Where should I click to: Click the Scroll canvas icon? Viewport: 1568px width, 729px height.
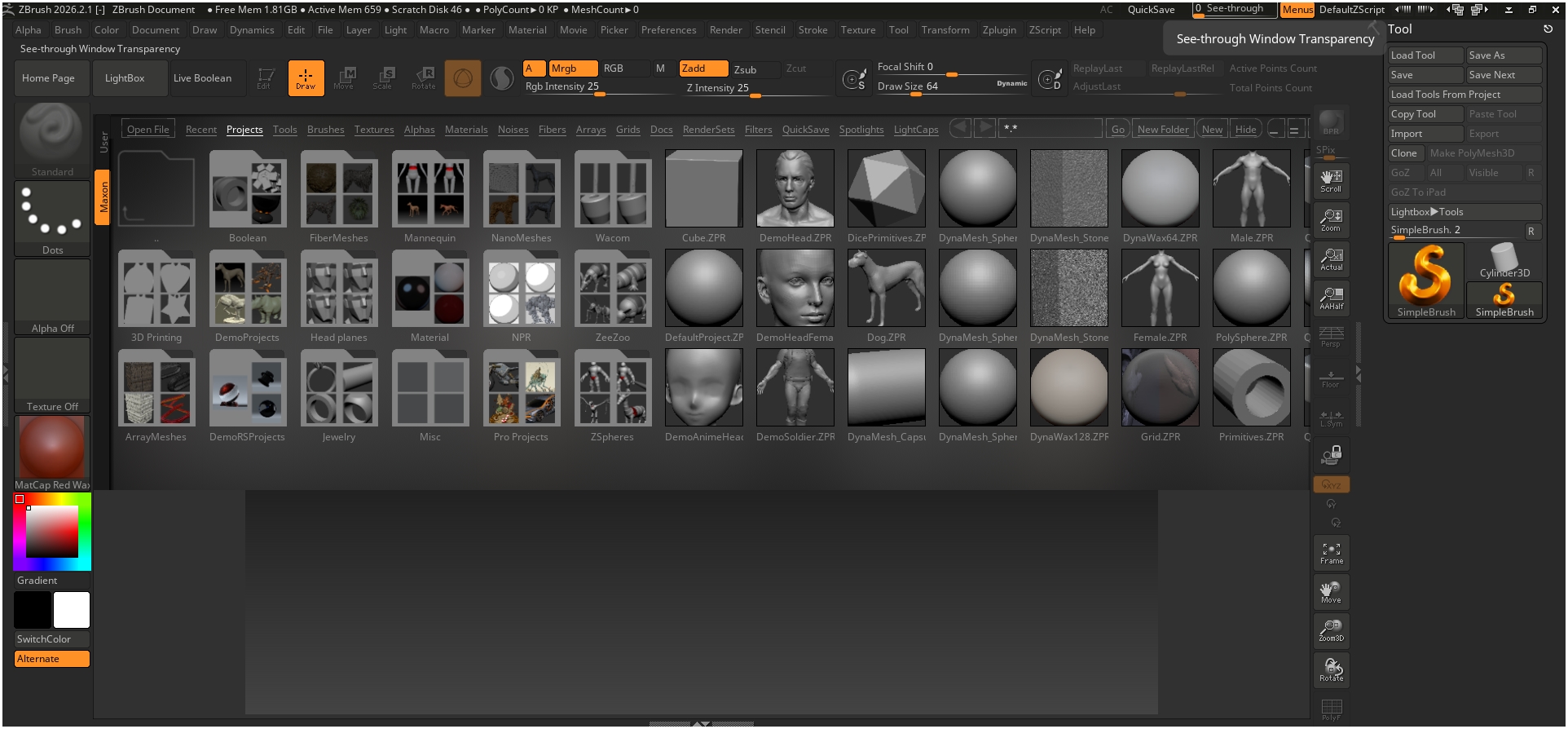tap(1331, 181)
